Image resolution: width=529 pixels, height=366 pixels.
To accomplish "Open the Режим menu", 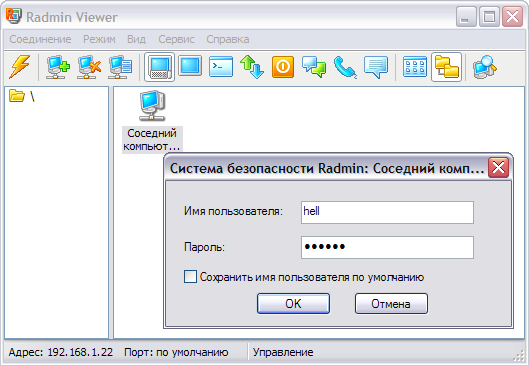I will point(99,39).
